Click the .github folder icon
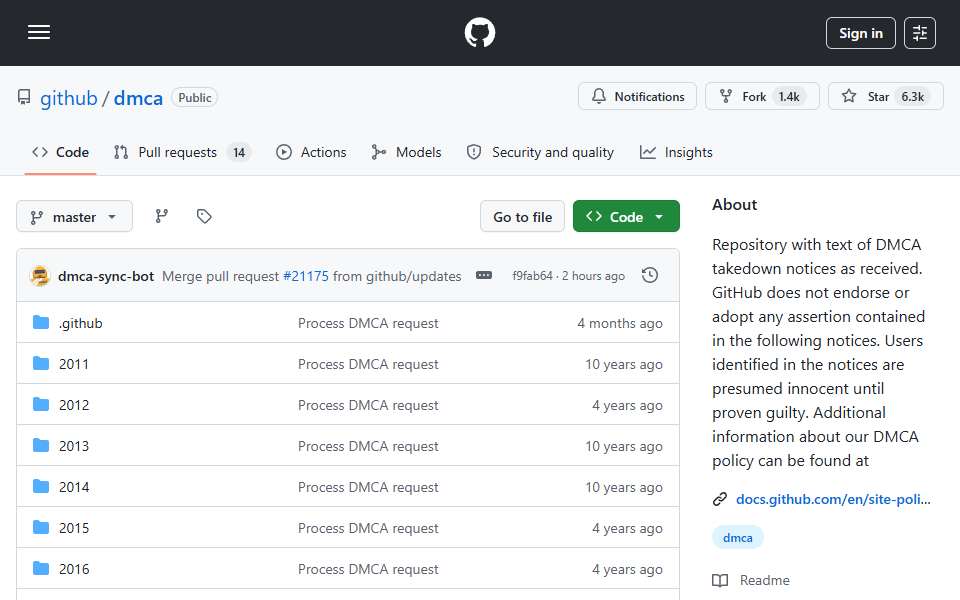 (40, 323)
